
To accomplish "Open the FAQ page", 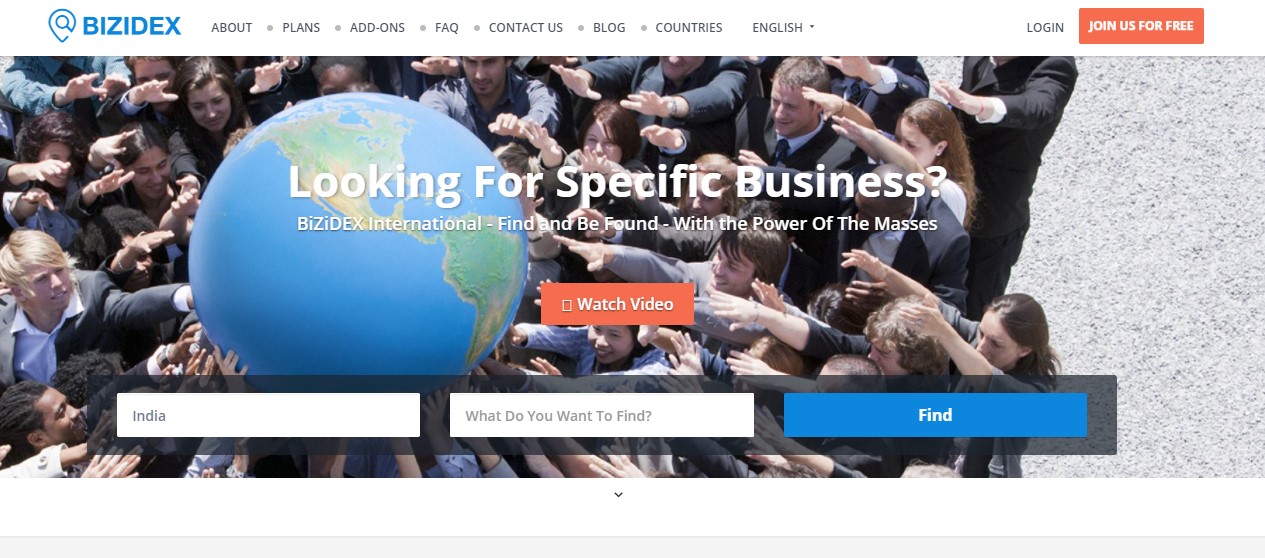I will click(447, 28).
